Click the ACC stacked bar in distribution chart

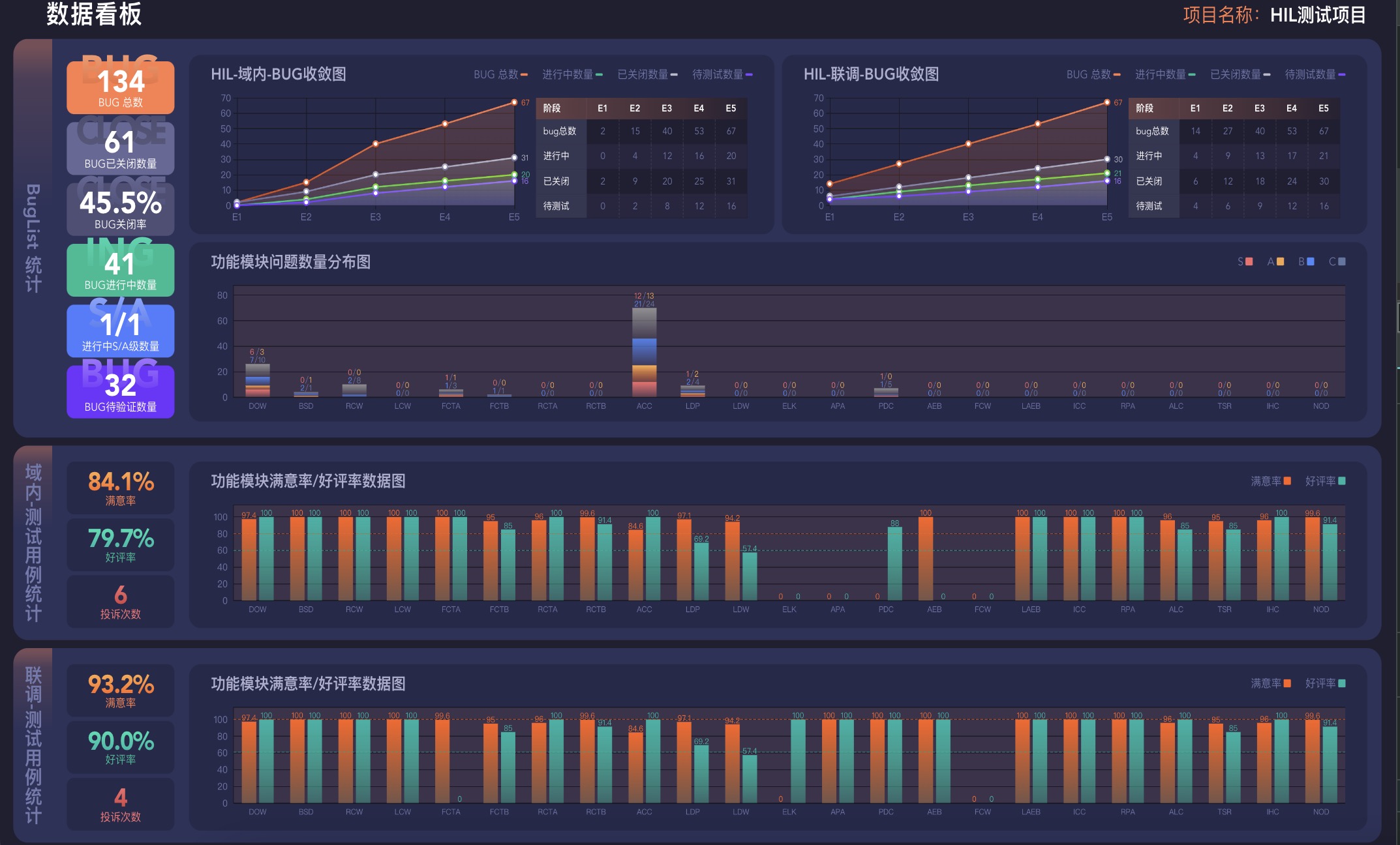(644, 353)
